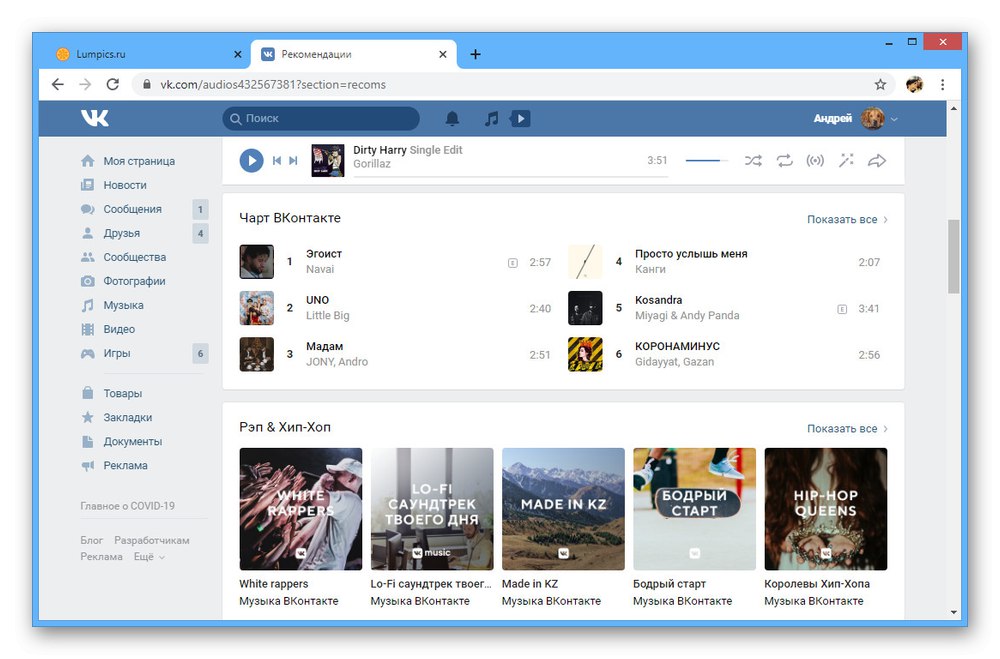Play the Dirty Harry track
1000x659 pixels.
click(x=251, y=161)
